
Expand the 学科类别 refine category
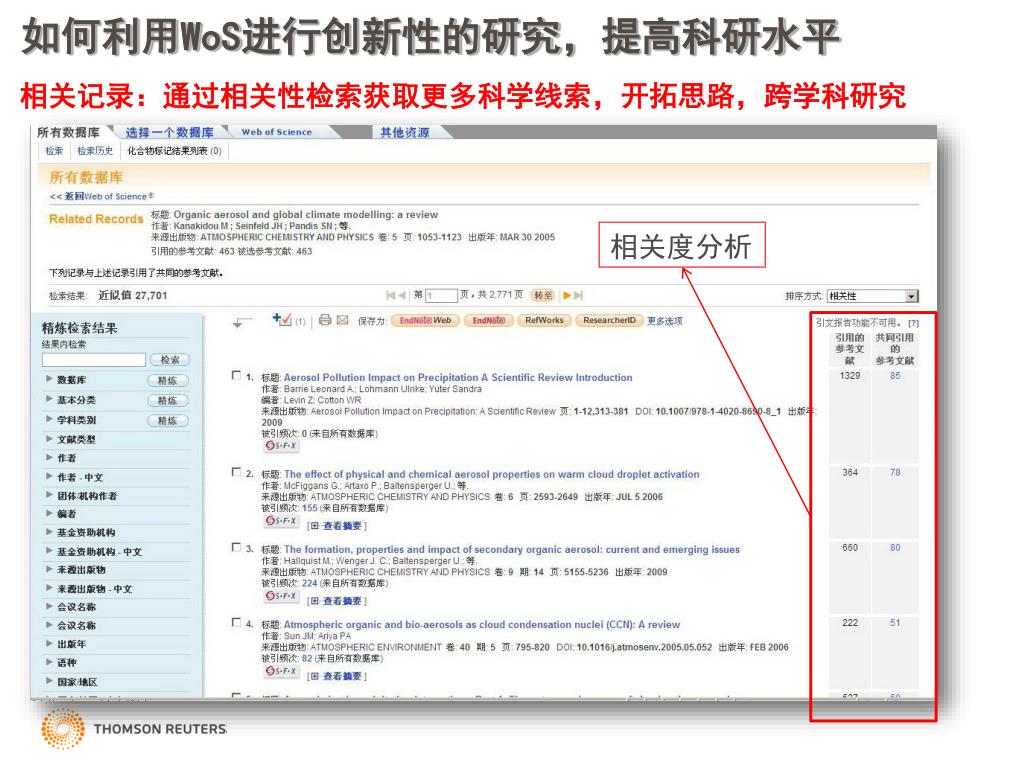(x=50, y=419)
